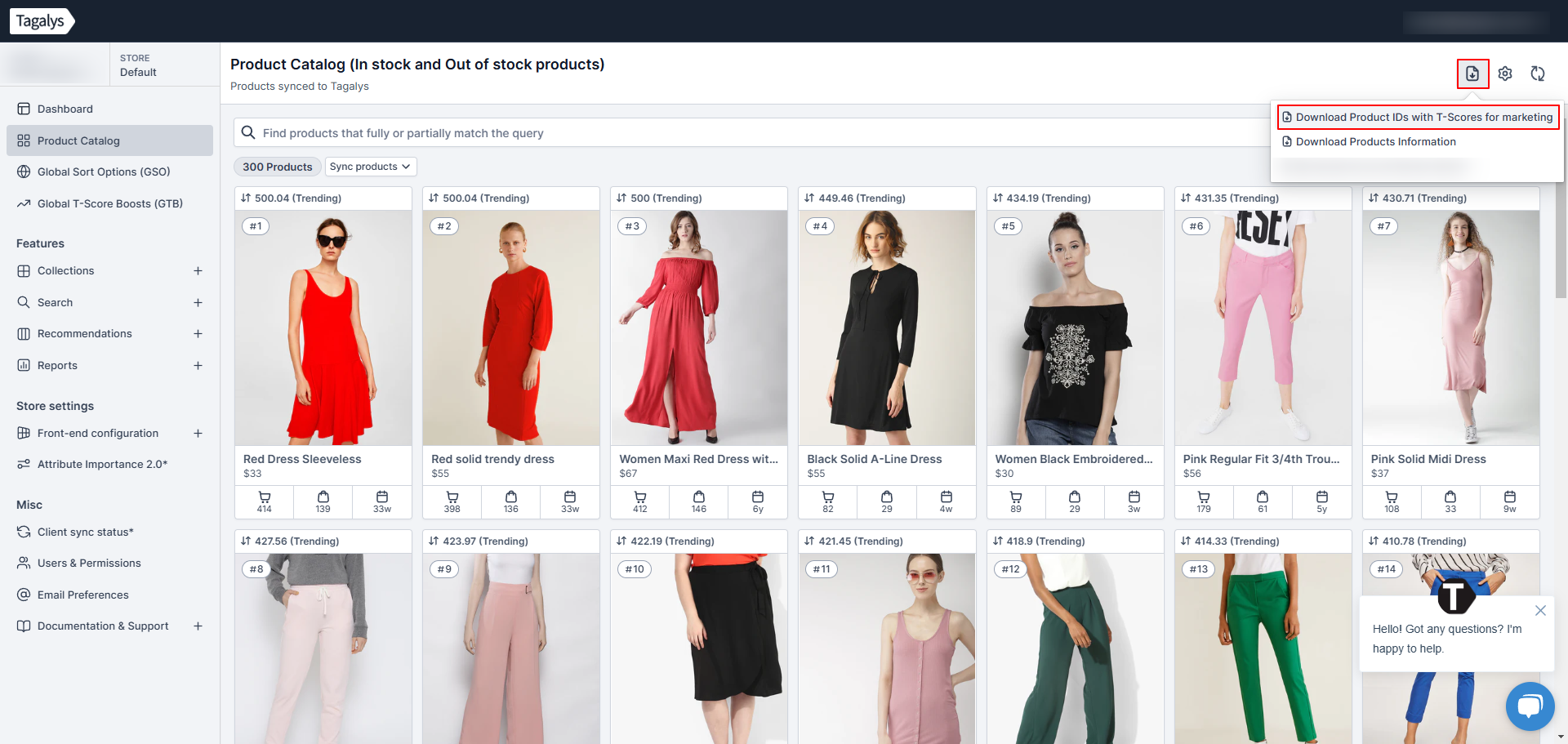This screenshot has width=1568, height=744.
Task: Open Black Solid A-Line Dress product image
Action: (x=887, y=328)
